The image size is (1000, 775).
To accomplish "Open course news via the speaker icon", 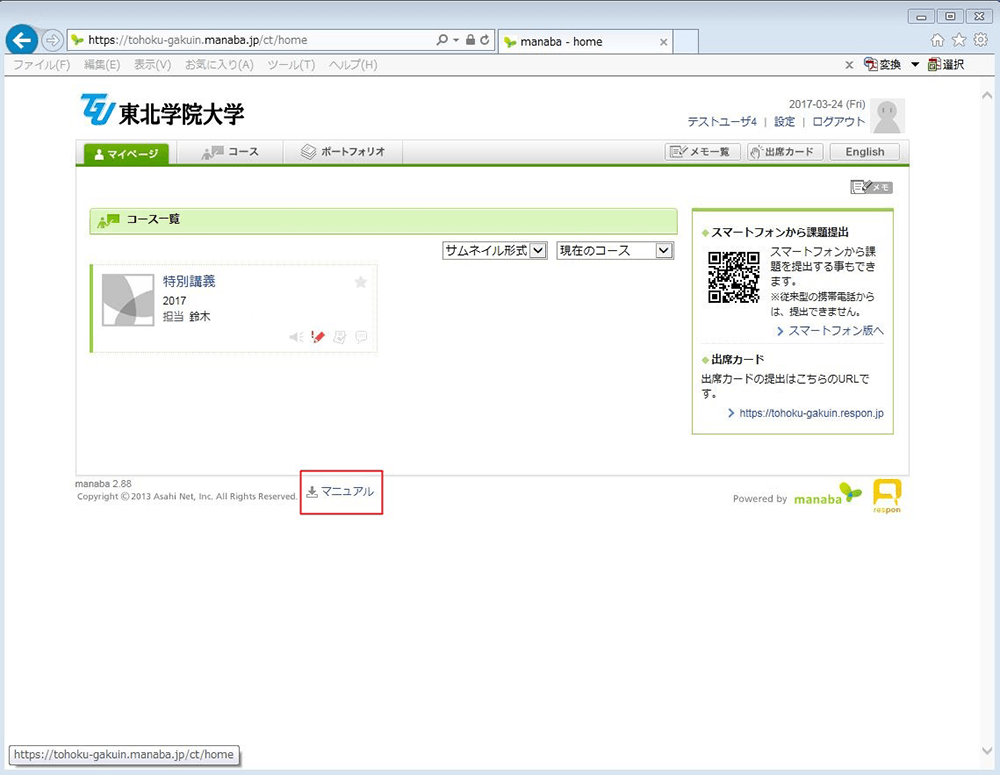I will click(296, 337).
